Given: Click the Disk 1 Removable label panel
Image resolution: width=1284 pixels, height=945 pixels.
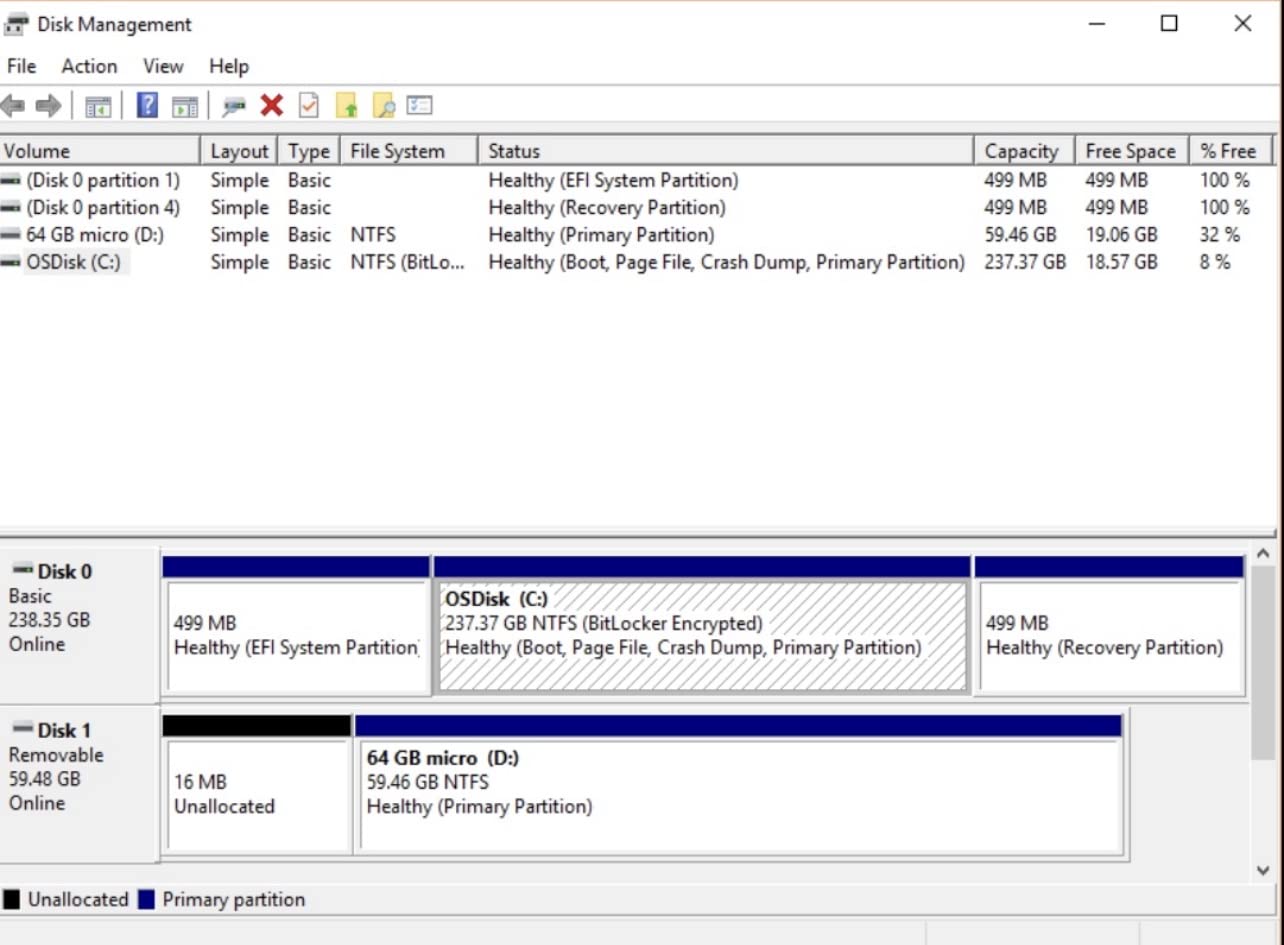Looking at the screenshot, I should (79, 783).
